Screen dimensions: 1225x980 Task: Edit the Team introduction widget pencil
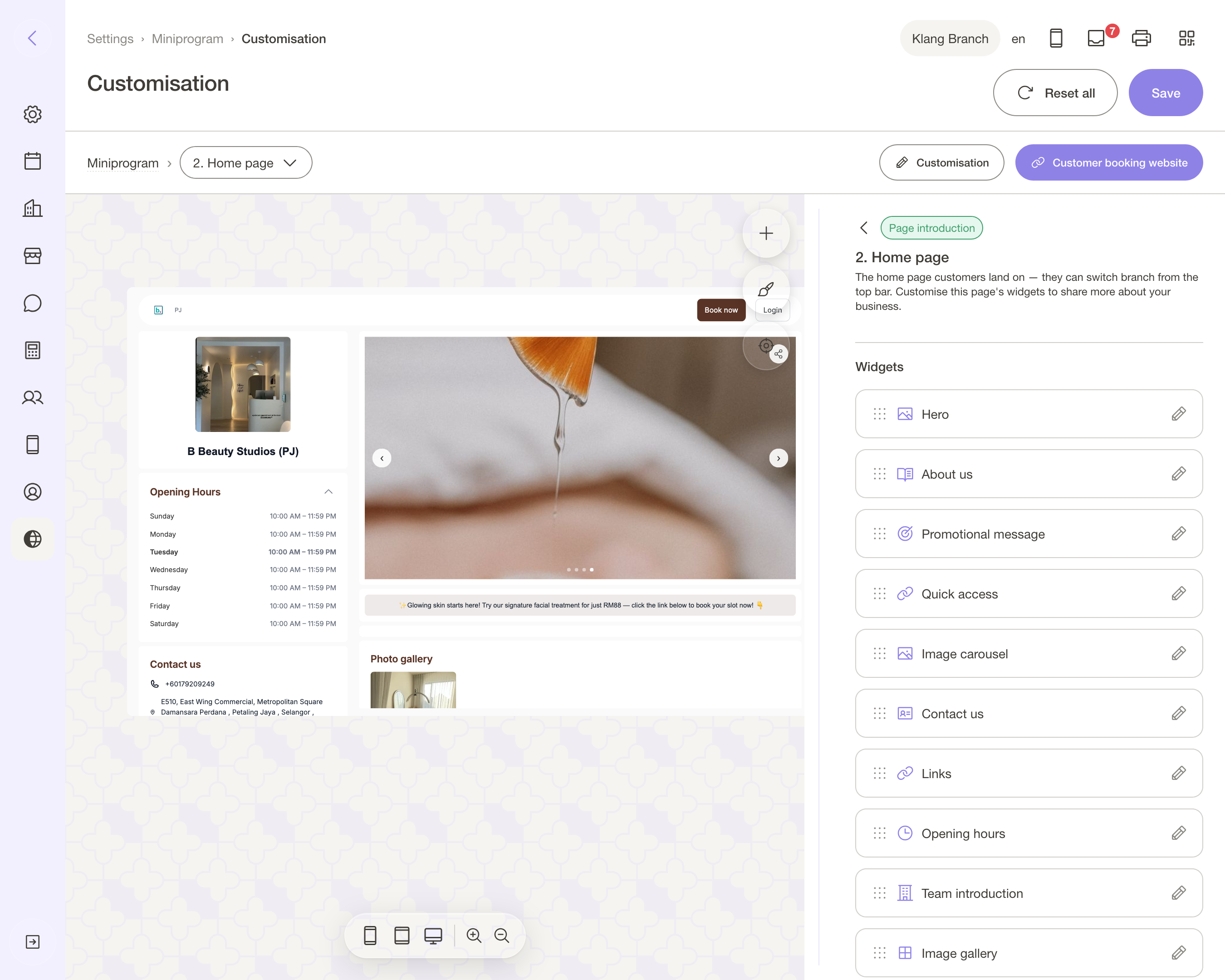click(1178, 893)
